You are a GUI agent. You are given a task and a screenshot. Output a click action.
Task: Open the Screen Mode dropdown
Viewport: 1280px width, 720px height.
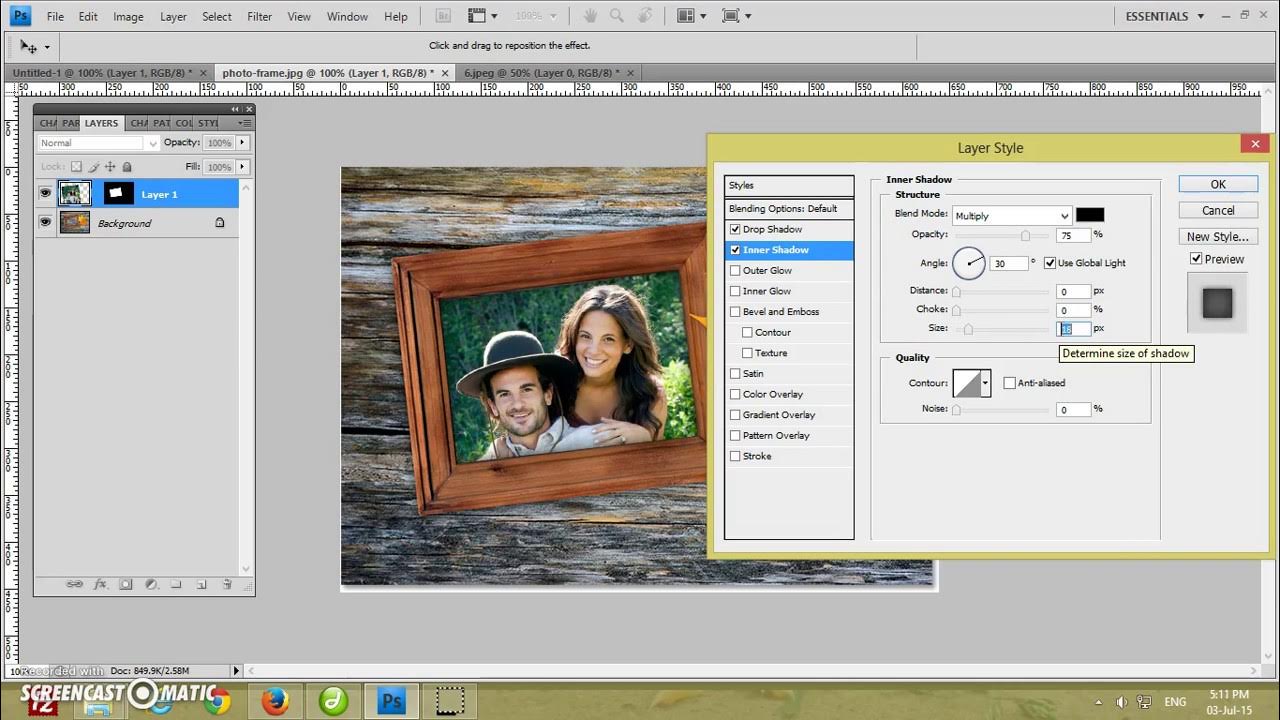click(x=736, y=16)
